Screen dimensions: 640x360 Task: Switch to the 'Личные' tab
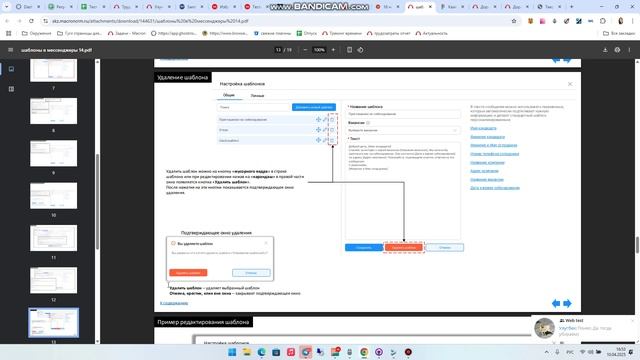257,96
